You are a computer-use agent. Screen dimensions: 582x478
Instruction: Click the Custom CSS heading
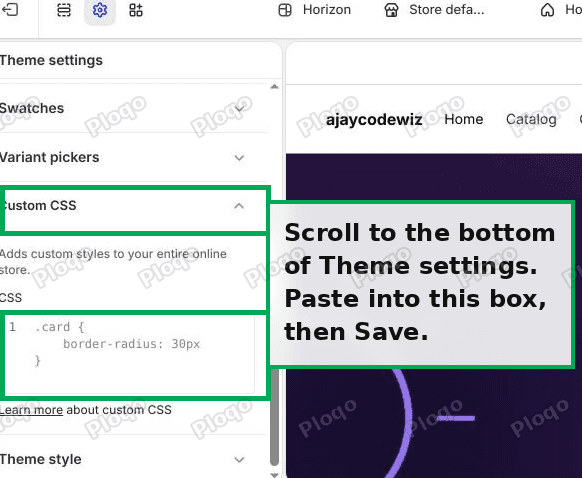[x=38, y=206]
